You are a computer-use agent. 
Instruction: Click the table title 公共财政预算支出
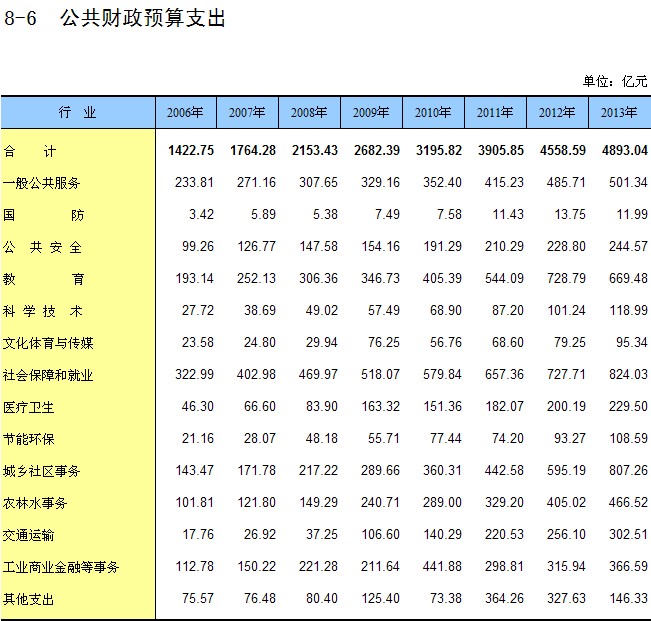point(143,18)
